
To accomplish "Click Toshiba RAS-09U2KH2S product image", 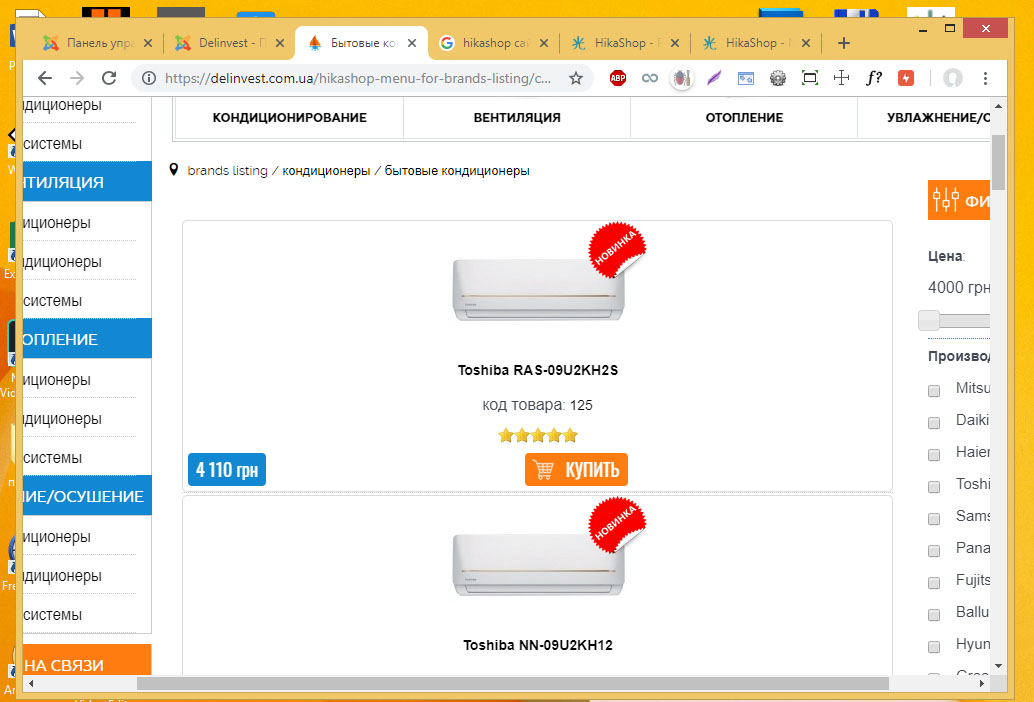I will pyautogui.click(x=537, y=289).
